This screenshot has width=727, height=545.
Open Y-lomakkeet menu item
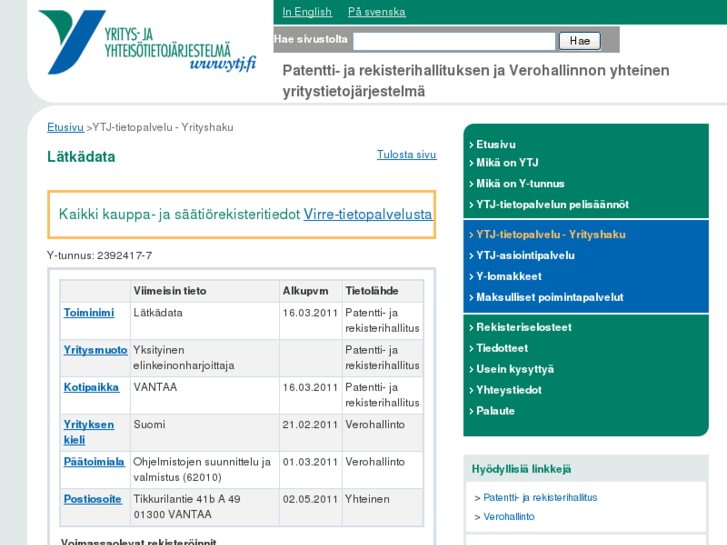[x=509, y=276]
